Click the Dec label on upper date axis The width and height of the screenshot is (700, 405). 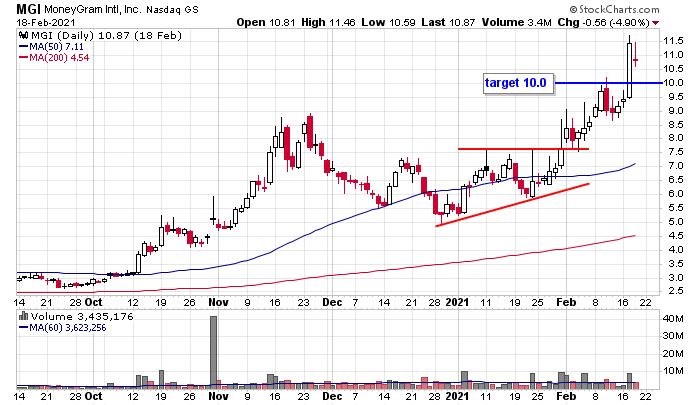[x=332, y=302]
